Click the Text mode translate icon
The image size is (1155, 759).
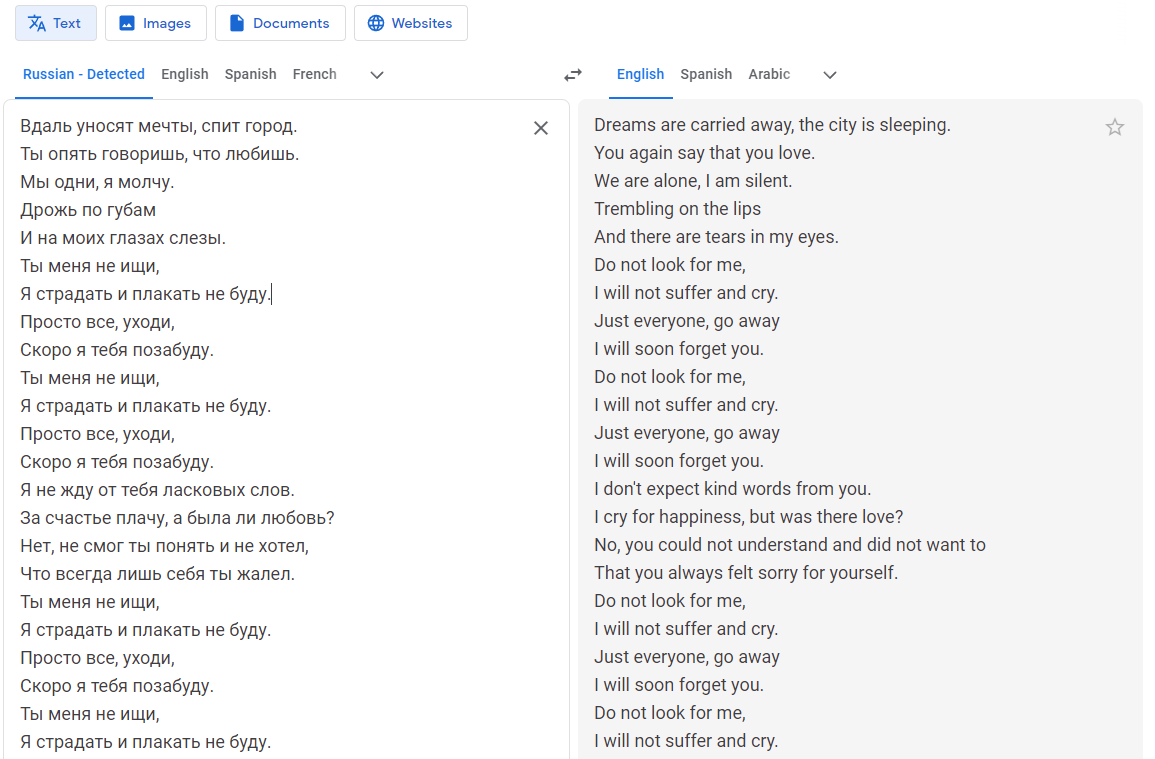37,23
